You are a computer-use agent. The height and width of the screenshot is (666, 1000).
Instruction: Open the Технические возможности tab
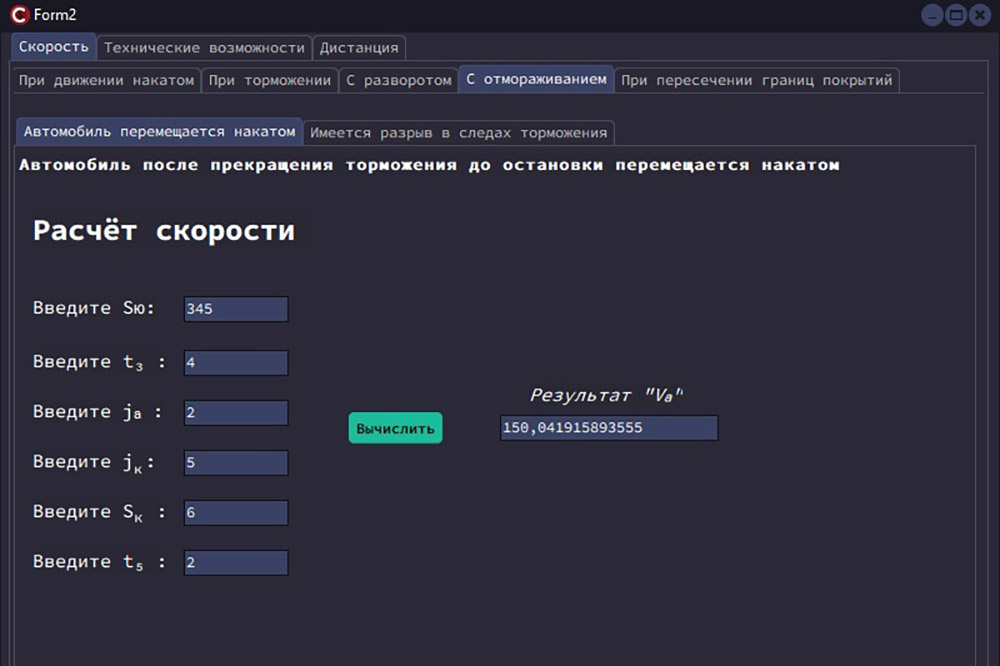pos(204,48)
